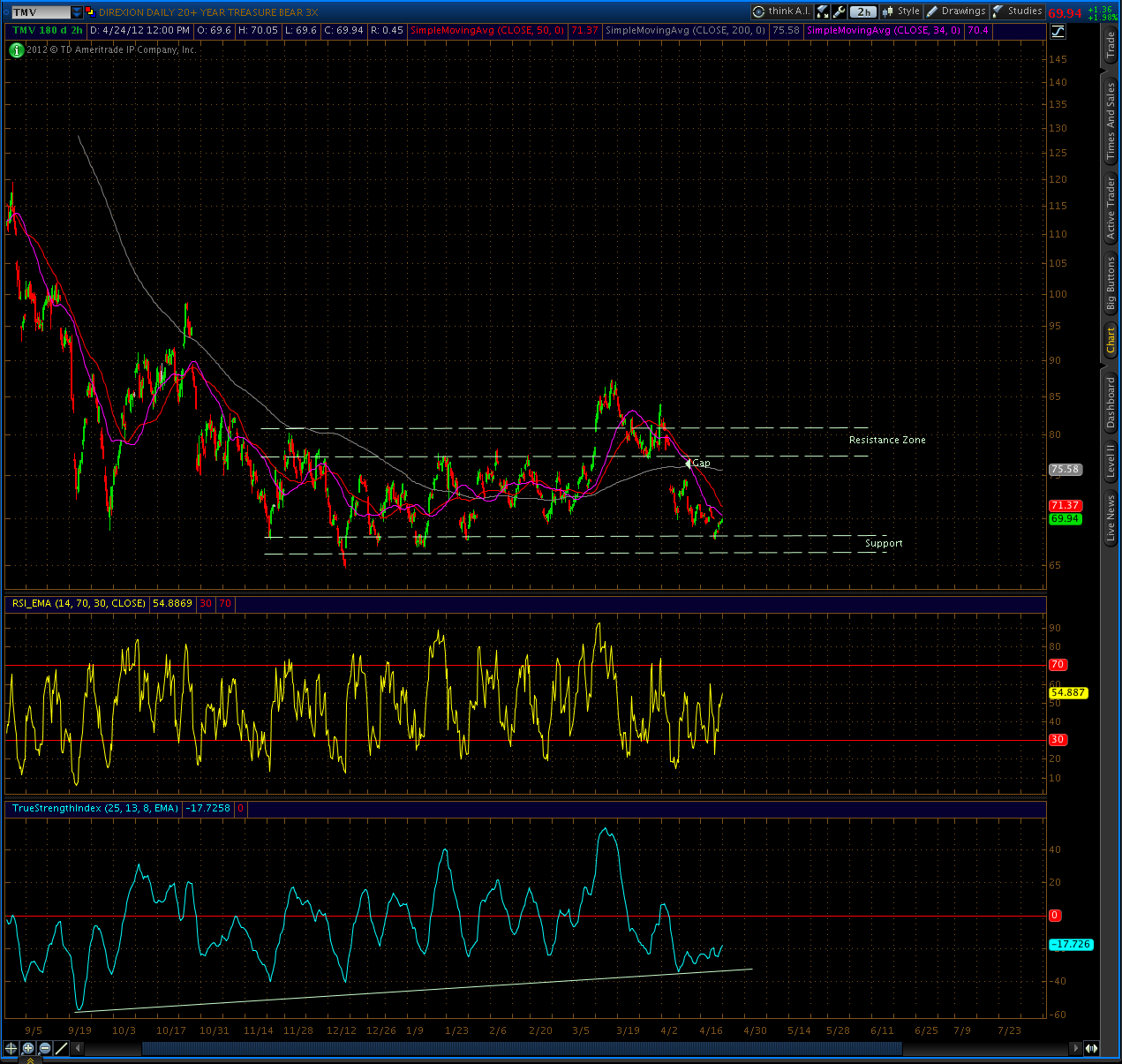The height and width of the screenshot is (1064, 1122).
Task: Open the Big Buttons side tab
Action: pyautogui.click(x=1111, y=283)
